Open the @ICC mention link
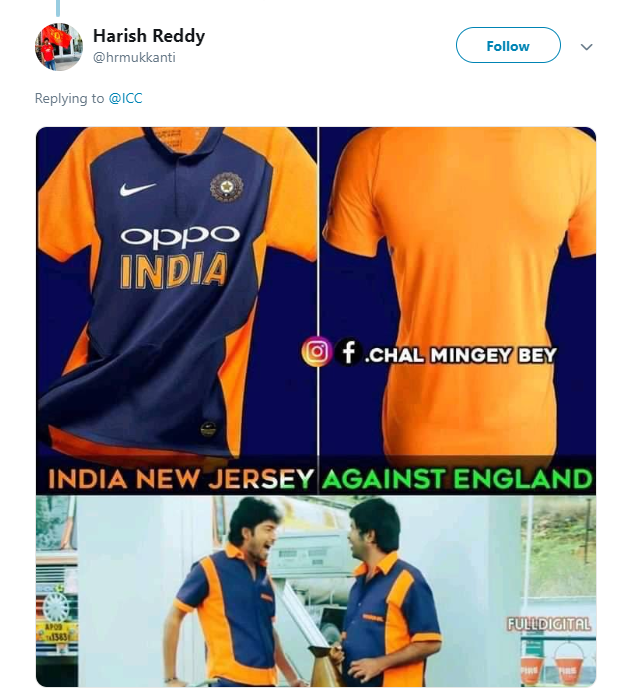This screenshot has height=698, width=629. tap(125, 98)
